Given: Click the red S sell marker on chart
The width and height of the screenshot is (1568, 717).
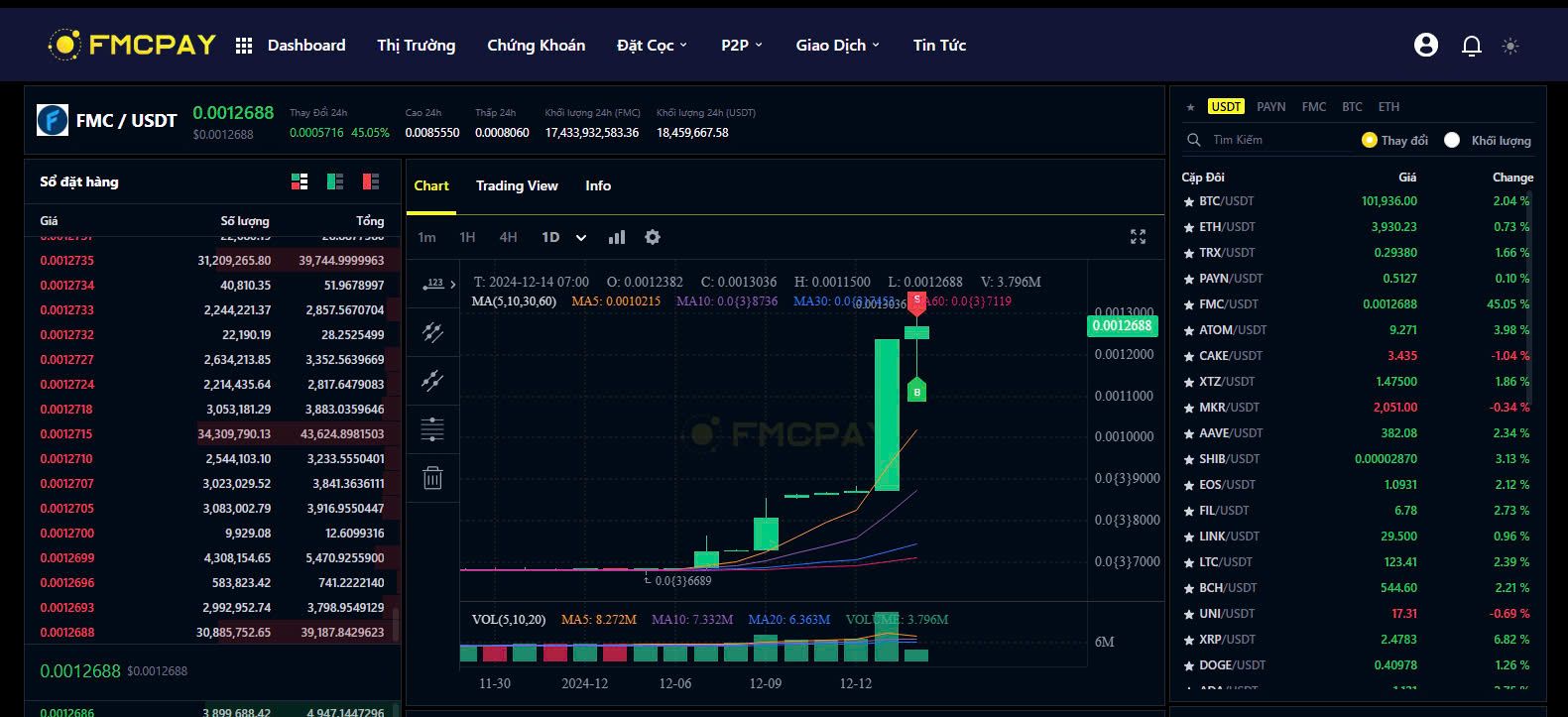Looking at the screenshot, I should coord(916,303).
